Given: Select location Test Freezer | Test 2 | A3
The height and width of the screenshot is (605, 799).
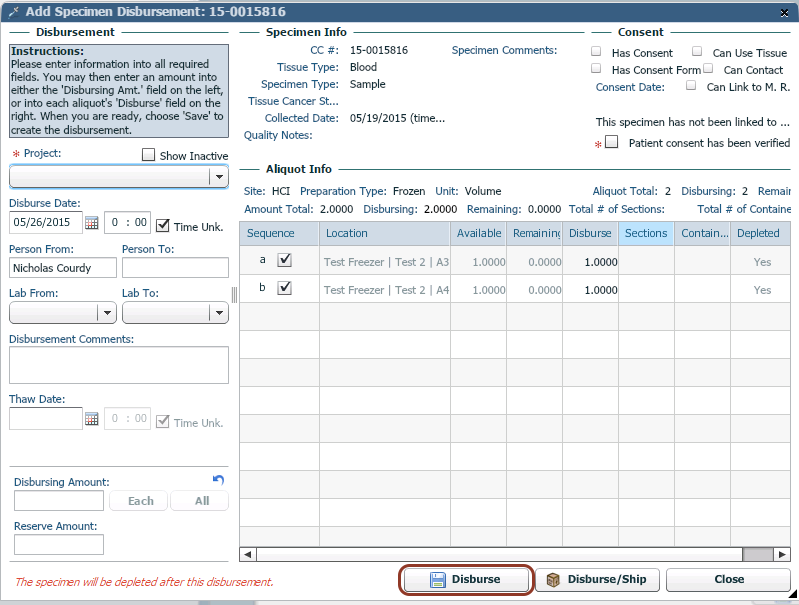Looking at the screenshot, I should point(386,262).
